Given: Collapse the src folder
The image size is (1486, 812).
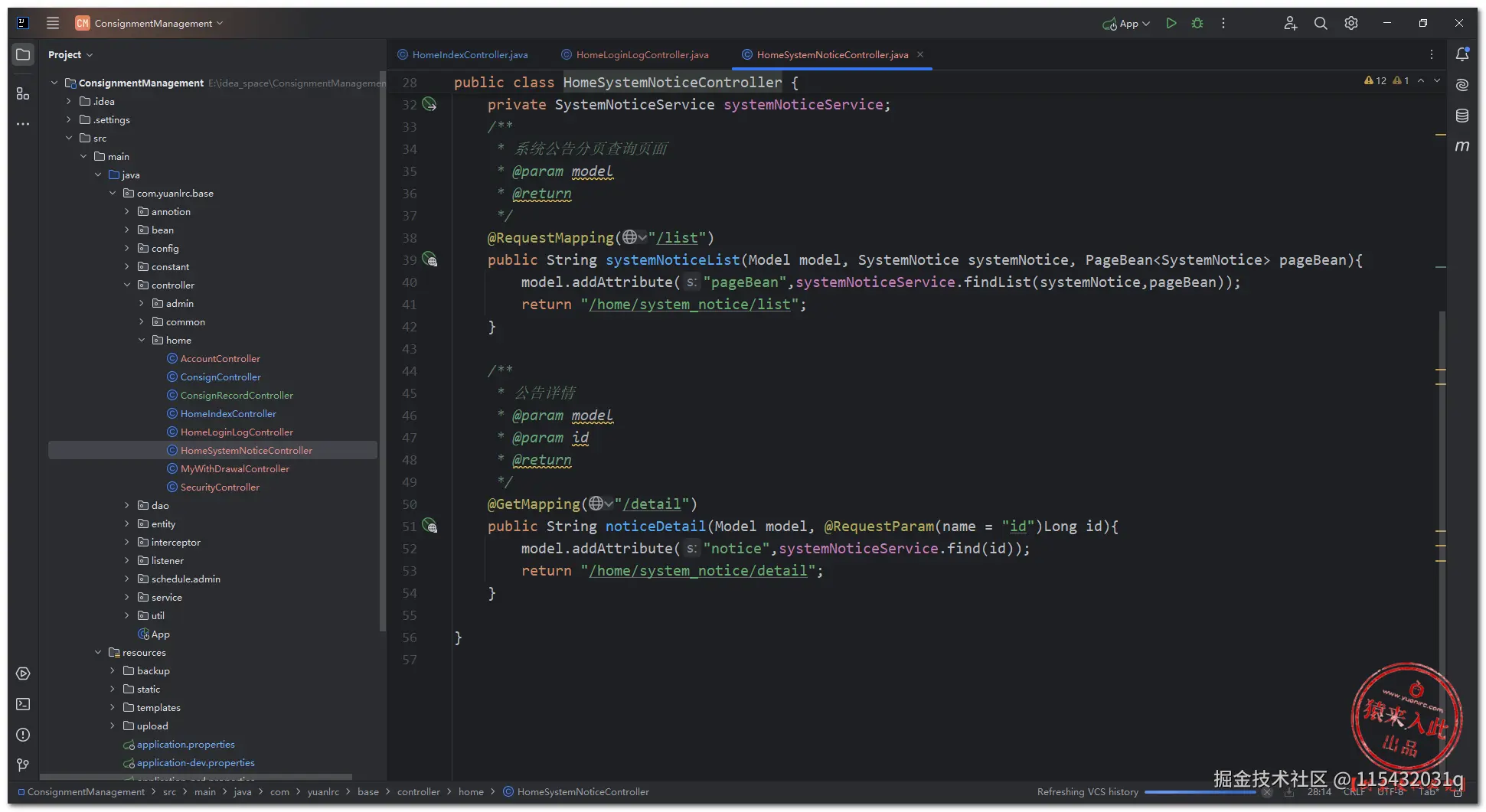Looking at the screenshot, I should [x=69, y=138].
